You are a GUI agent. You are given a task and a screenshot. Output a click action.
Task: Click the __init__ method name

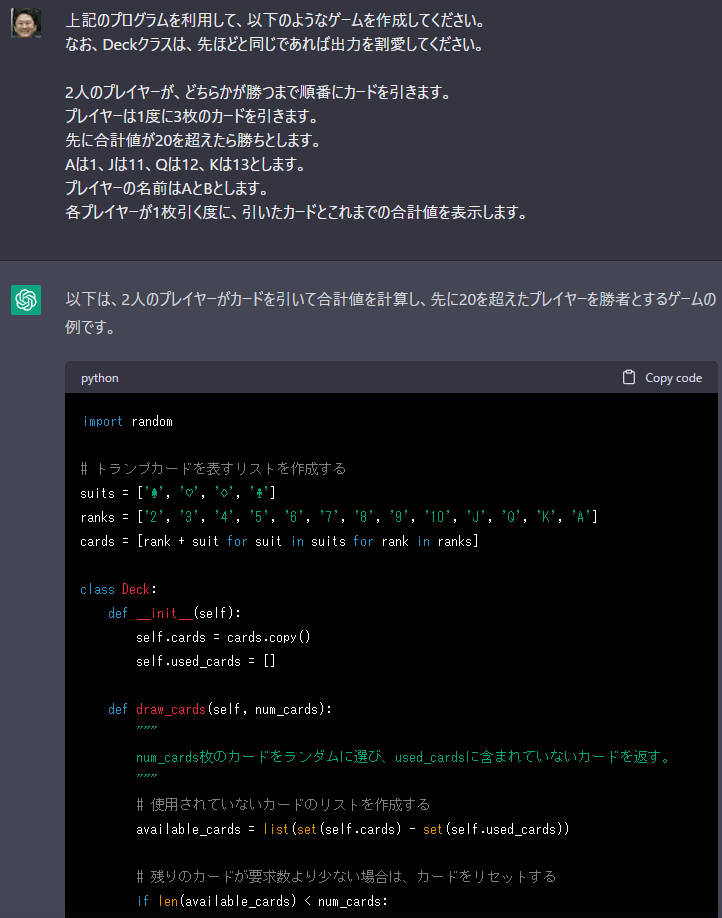point(165,614)
